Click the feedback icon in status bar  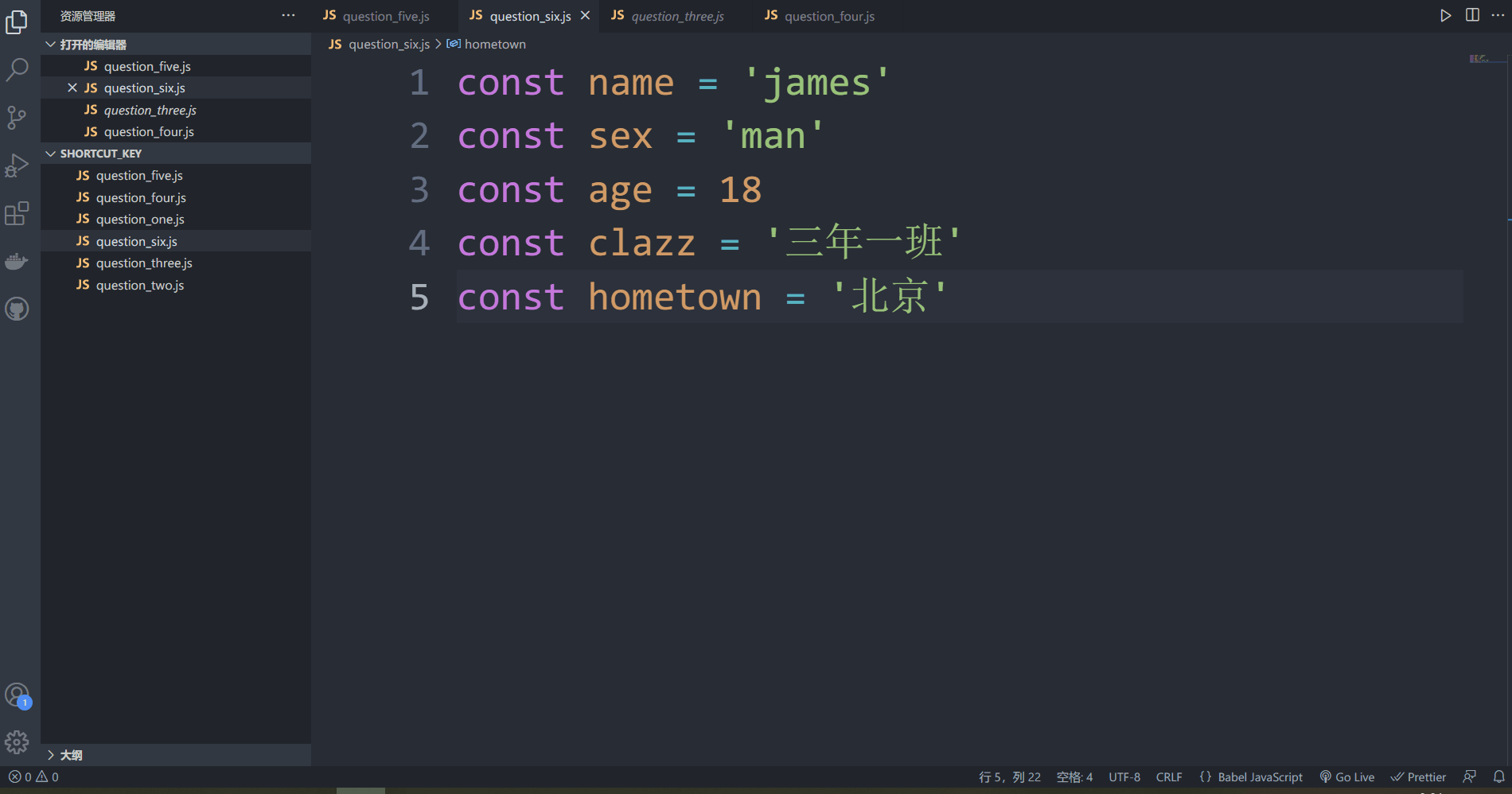(x=1470, y=777)
